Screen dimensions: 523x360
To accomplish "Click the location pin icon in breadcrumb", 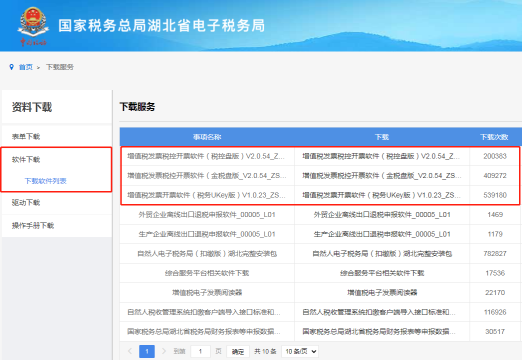I will pyautogui.click(x=11, y=67).
